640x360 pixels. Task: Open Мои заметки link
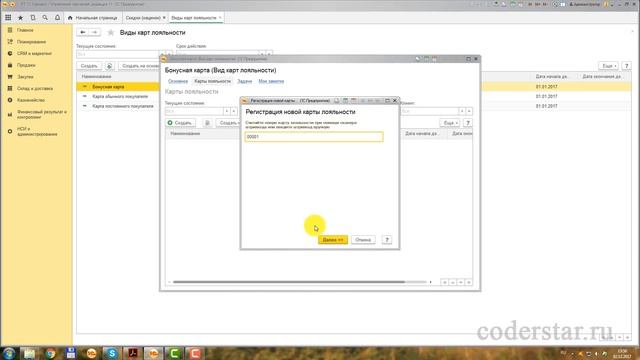pos(271,81)
